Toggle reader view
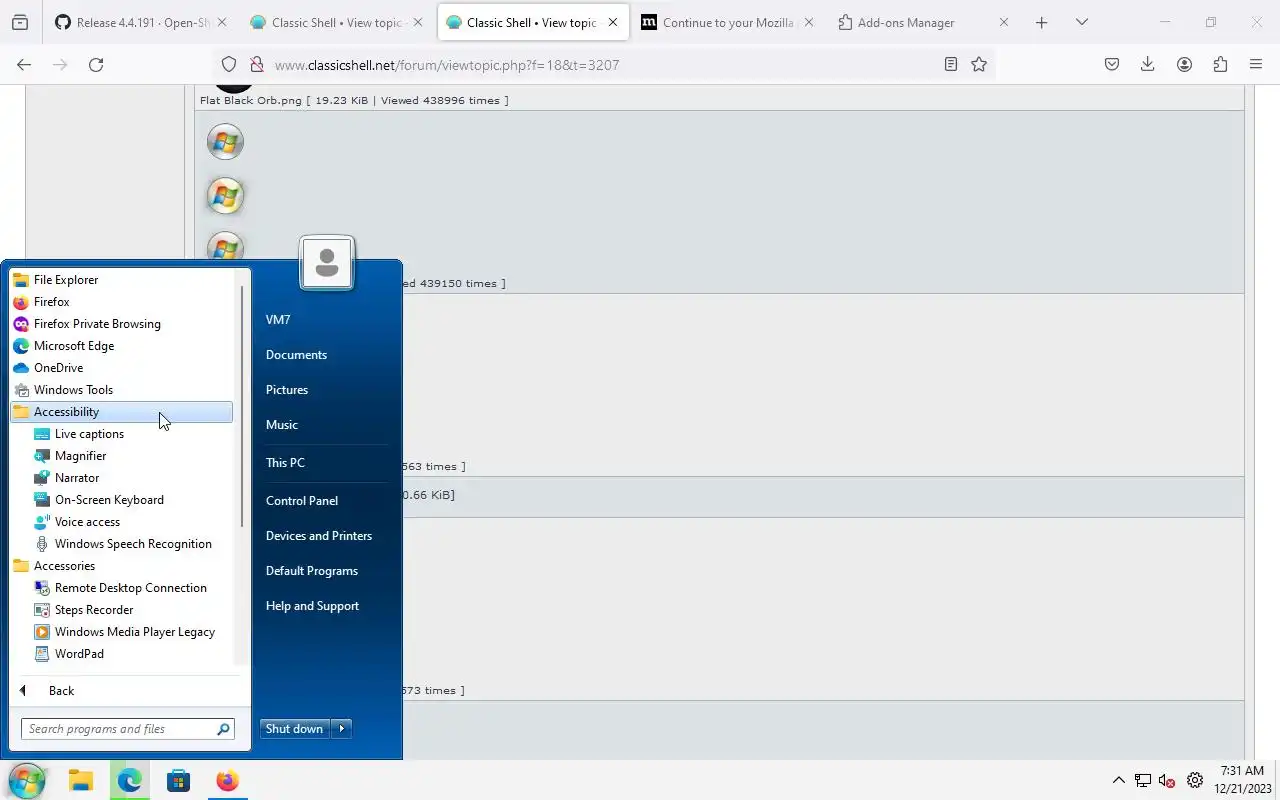Screen dimensions: 1280x800 click(950, 64)
